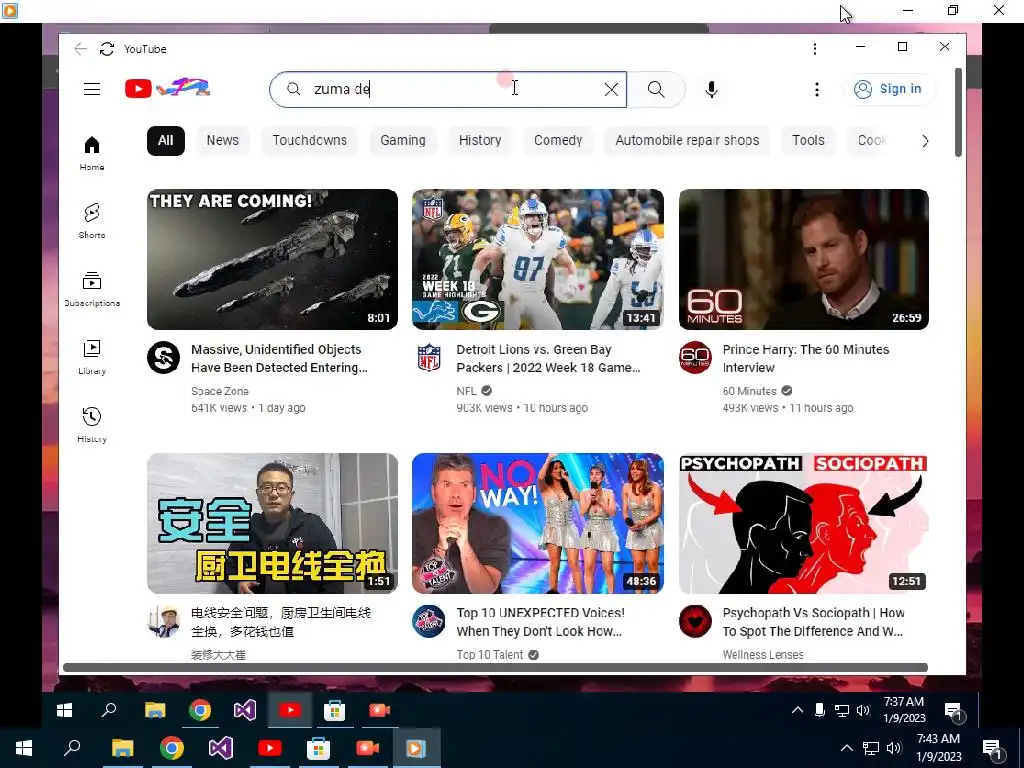Play the Prince Harry 60 Minutes thumbnail

804,259
